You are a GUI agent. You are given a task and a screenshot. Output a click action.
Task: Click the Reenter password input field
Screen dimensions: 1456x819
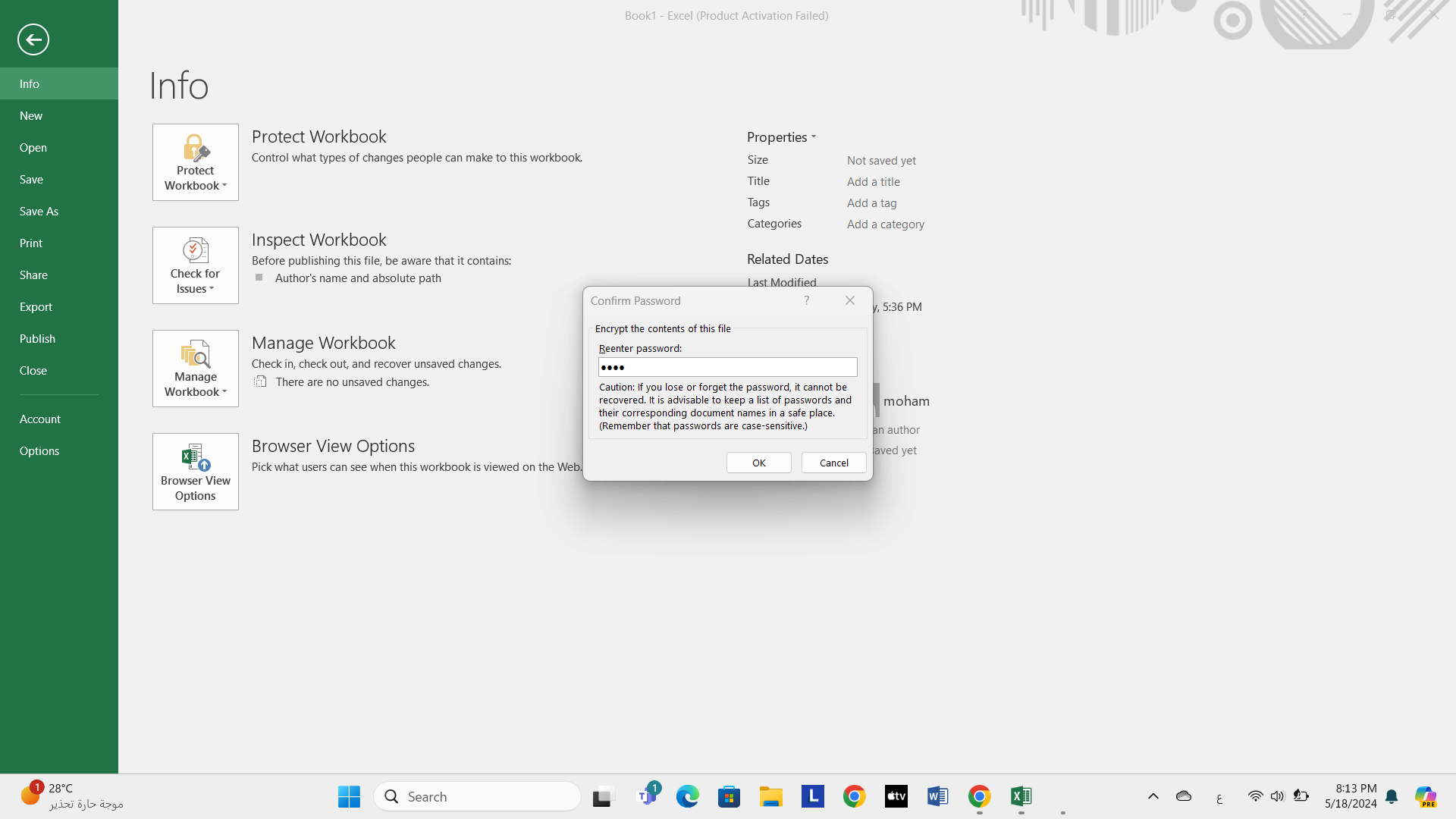[x=728, y=367]
